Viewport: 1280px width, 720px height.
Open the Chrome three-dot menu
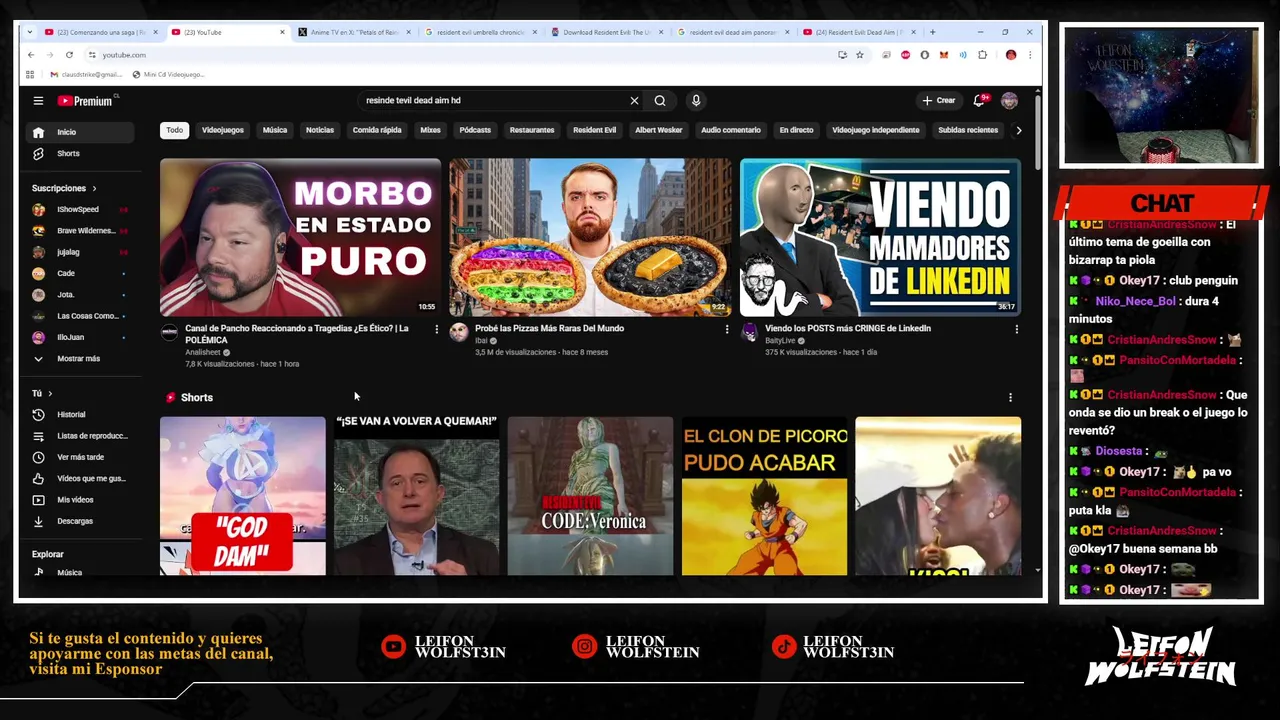click(1029, 55)
